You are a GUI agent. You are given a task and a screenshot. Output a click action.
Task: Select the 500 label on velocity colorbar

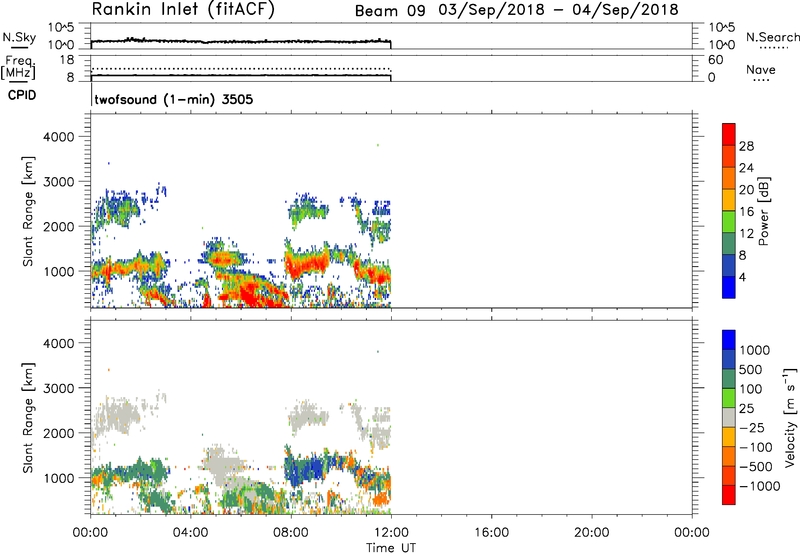click(x=751, y=370)
